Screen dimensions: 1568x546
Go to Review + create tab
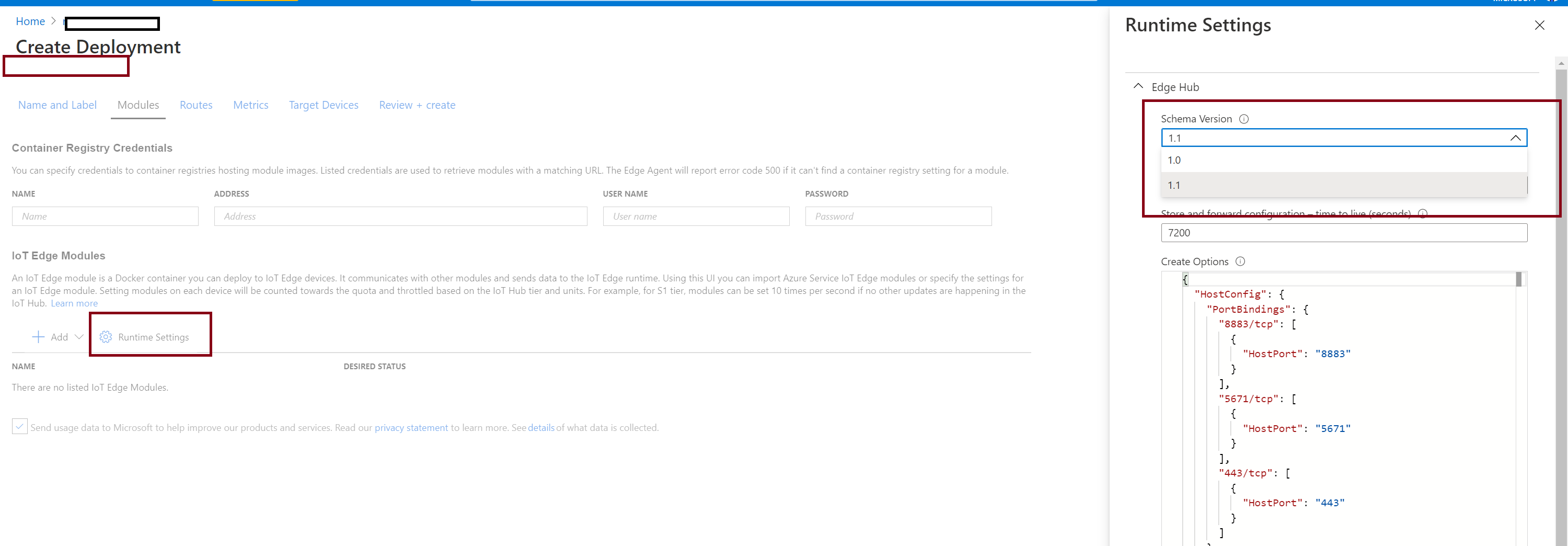417,105
